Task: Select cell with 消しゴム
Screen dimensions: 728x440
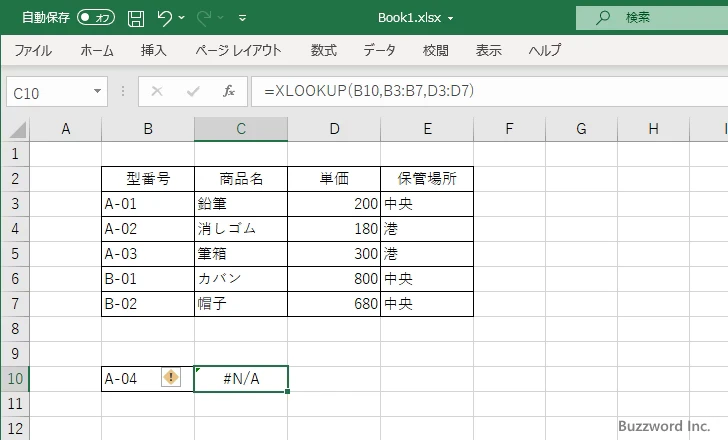Action: tap(241, 229)
